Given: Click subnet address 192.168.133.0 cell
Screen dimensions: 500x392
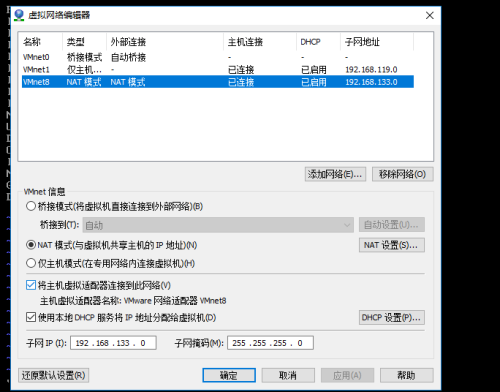Looking at the screenshot, I should point(371,82).
